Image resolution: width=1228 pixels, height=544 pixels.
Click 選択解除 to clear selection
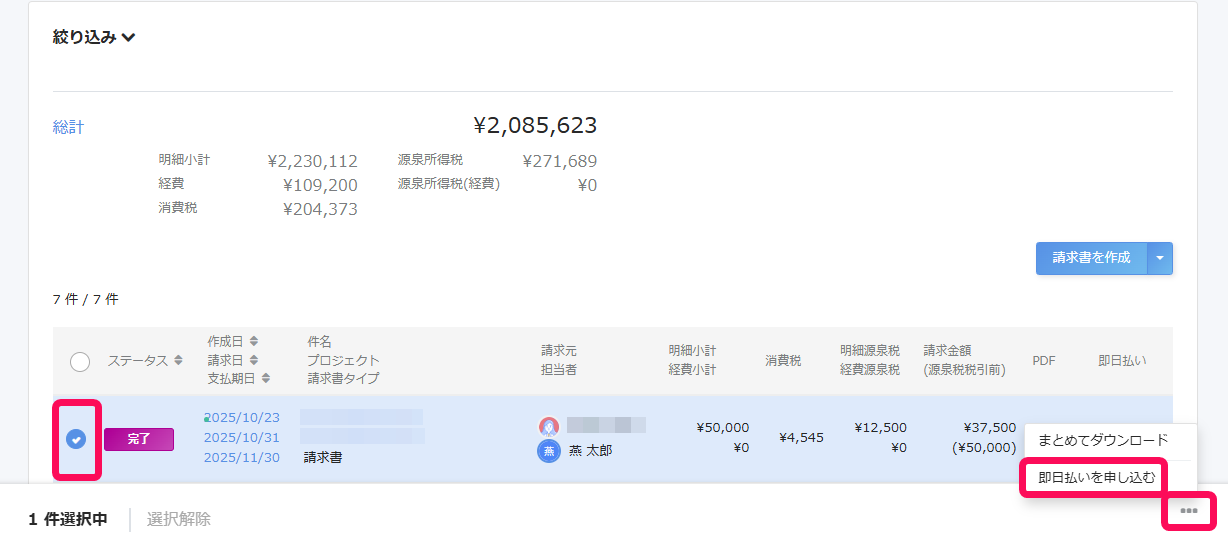coord(179,519)
